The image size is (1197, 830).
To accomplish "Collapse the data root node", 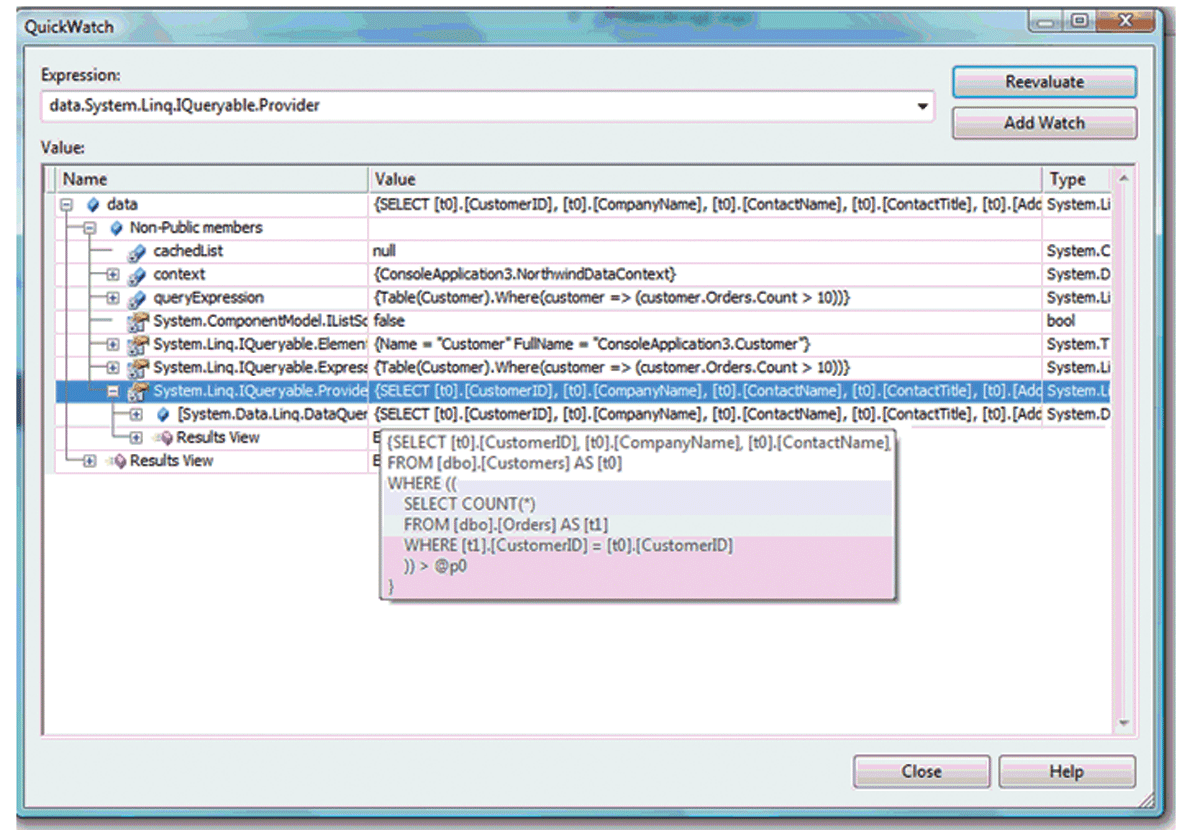I will 67,205.
